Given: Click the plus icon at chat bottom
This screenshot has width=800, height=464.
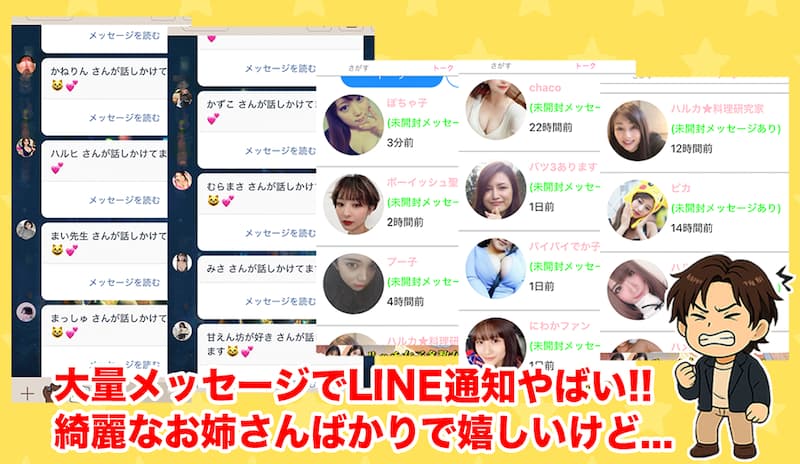Looking at the screenshot, I should pos(28,394).
